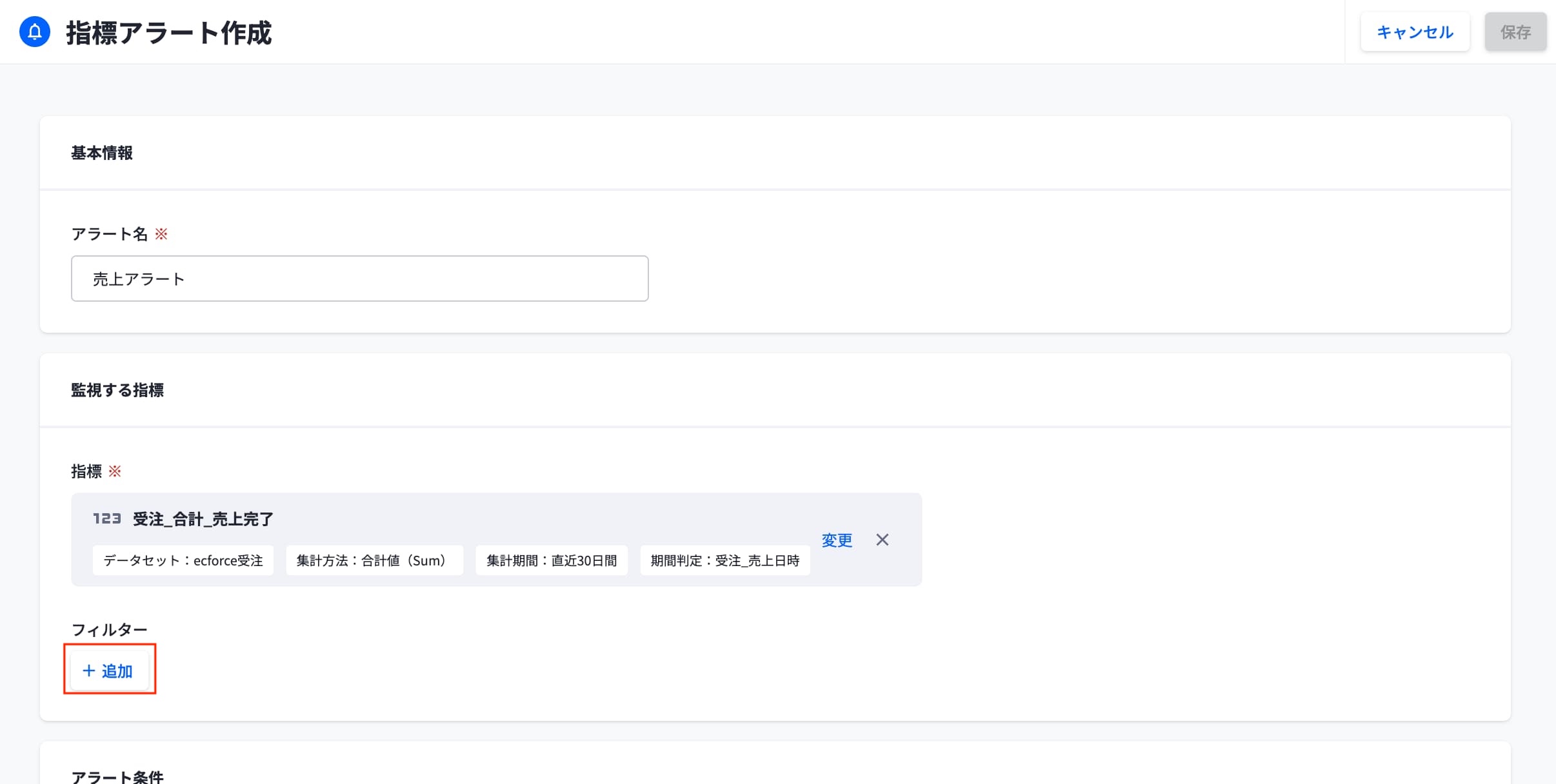Click the 指標アラート作成 page title
The image size is (1556, 784).
click(x=169, y=32)
